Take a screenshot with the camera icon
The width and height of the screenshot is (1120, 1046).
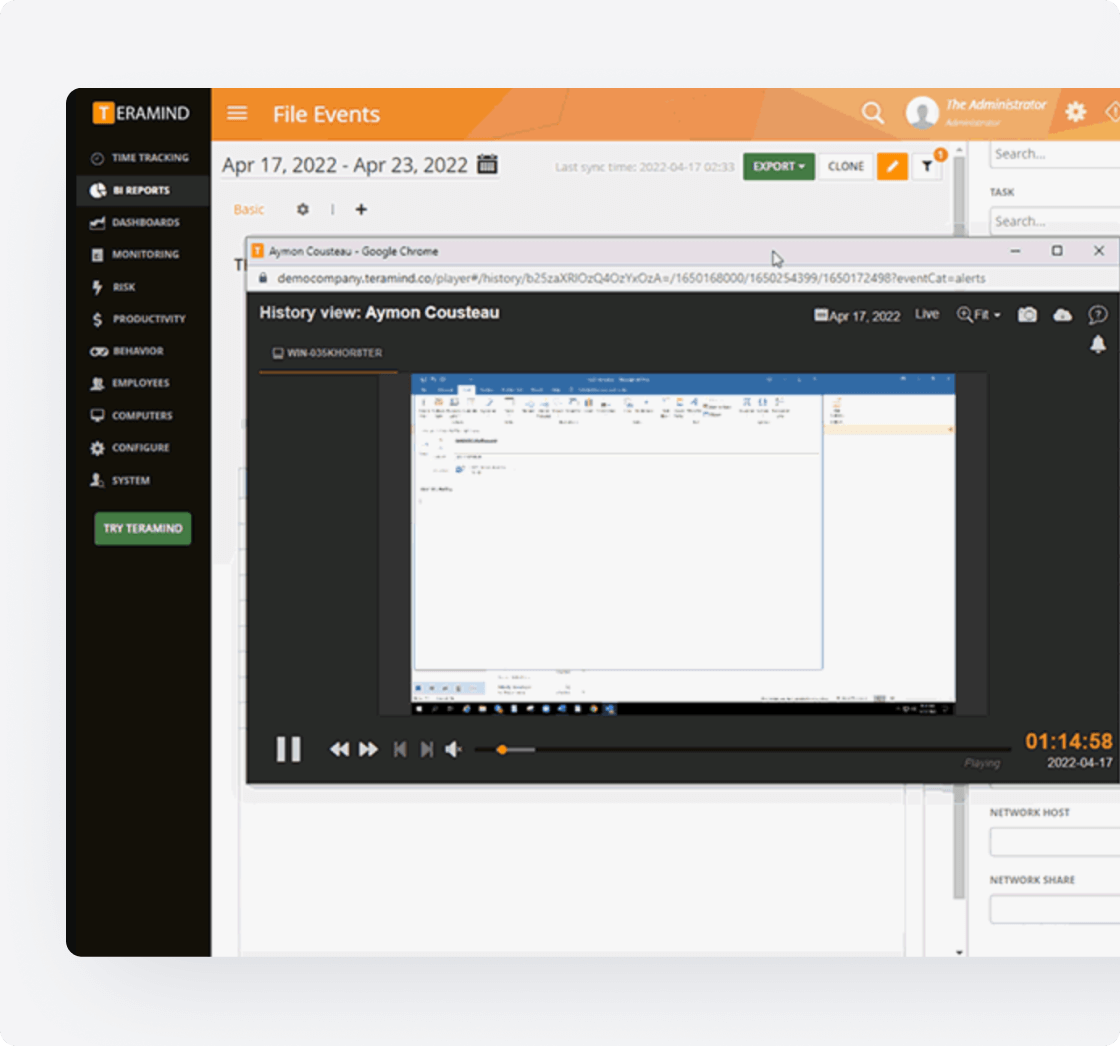pos(1028,314)
